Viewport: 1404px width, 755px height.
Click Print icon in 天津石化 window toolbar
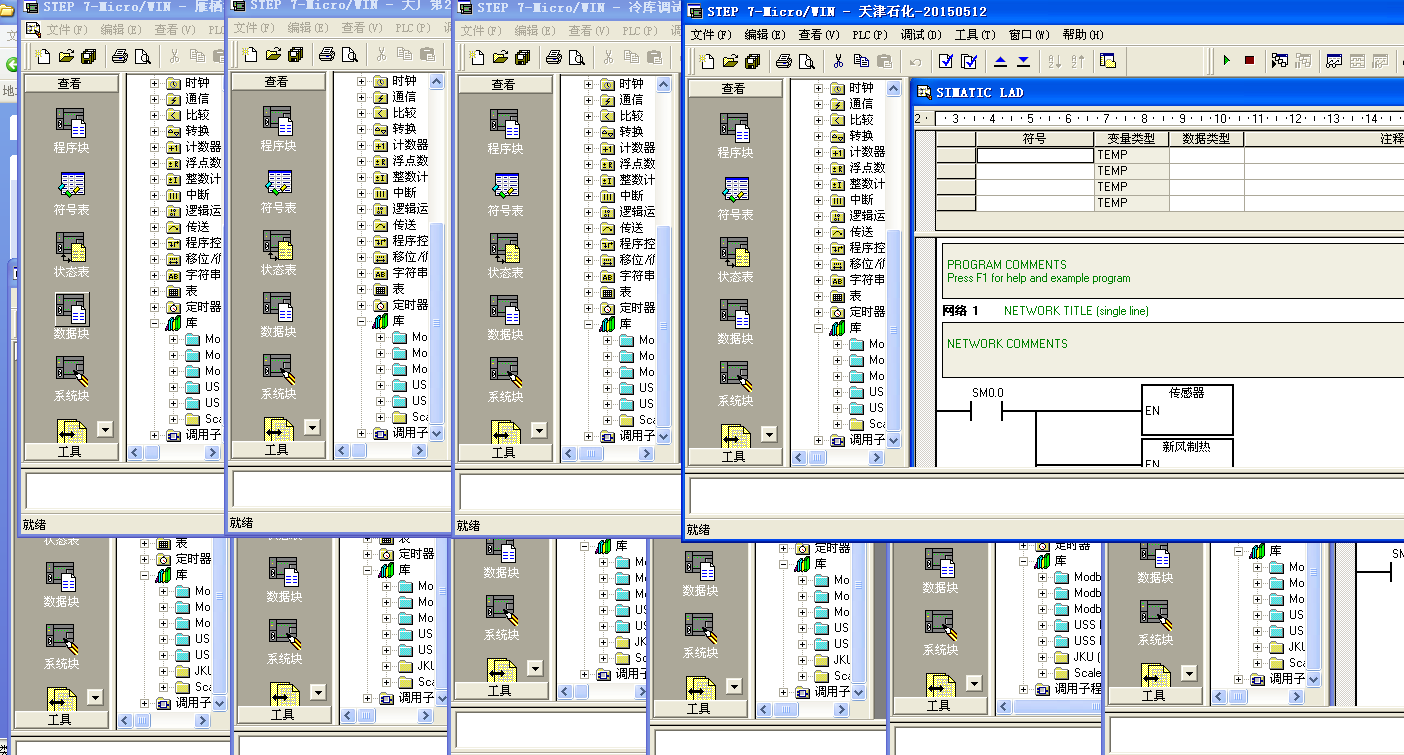coord(785,61)
